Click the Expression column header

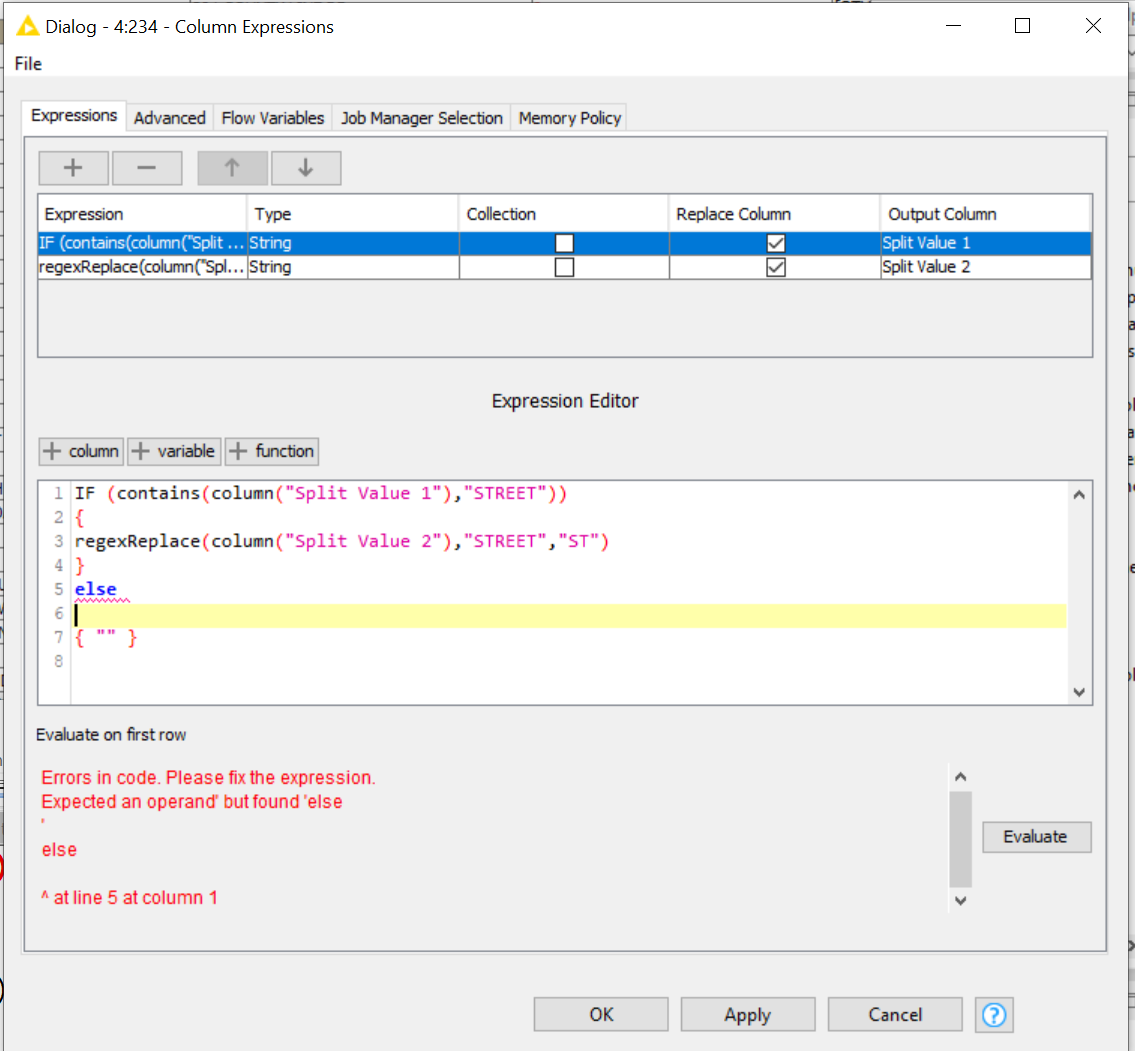tap(142, 214)
